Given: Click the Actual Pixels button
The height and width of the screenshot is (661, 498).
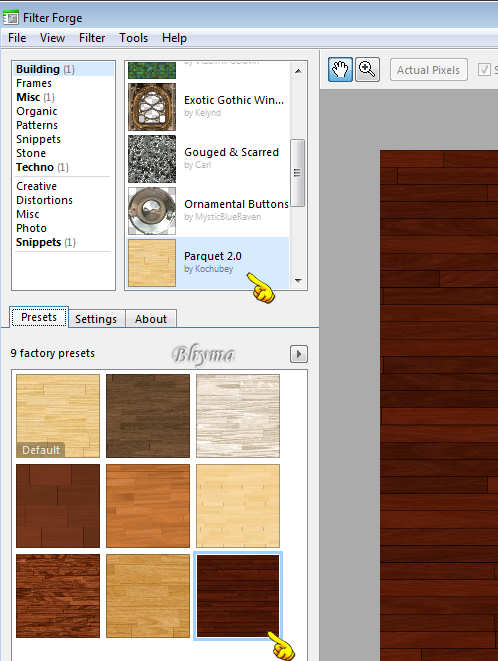Looking at the screenshot, I should 428,70.
